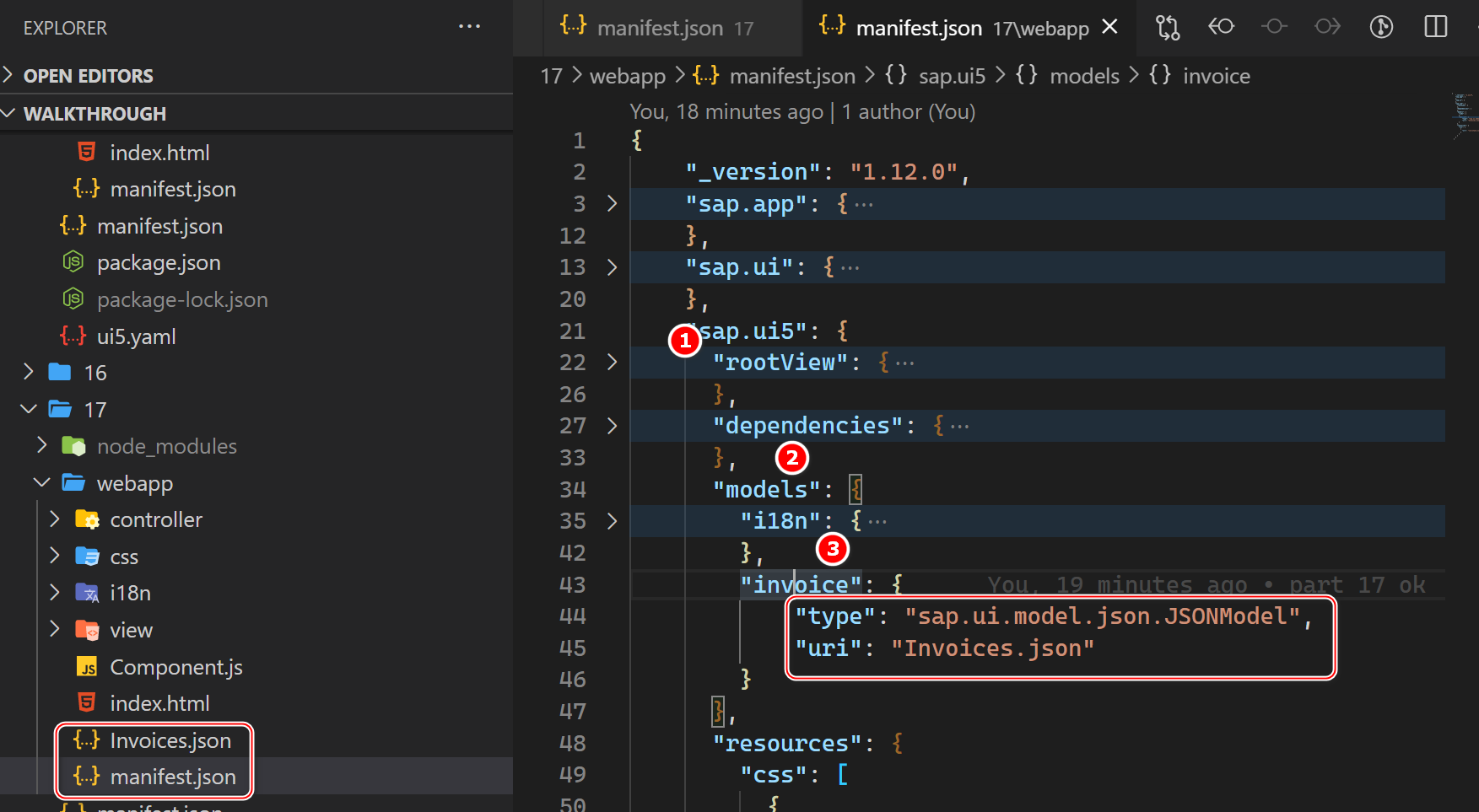1479x812 pixels.
Task: Expand the controller folder
Action: pyautogui.click(x=53, y=519)
